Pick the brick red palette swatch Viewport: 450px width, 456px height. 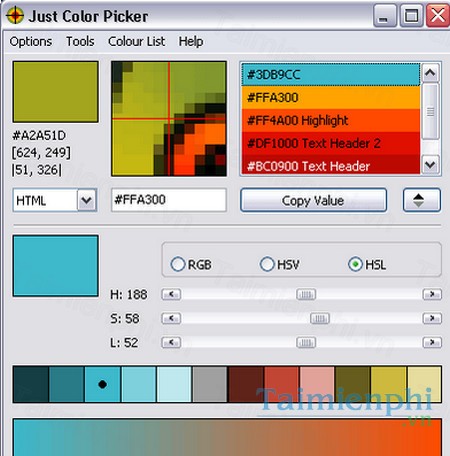coord(281,384)
